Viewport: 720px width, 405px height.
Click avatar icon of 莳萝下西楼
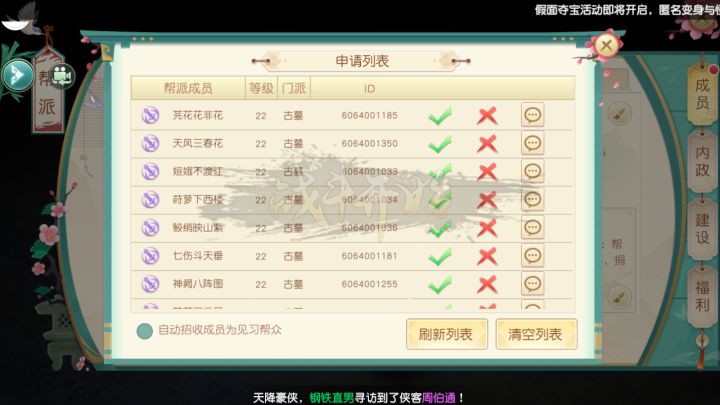[x=150, y=200]
